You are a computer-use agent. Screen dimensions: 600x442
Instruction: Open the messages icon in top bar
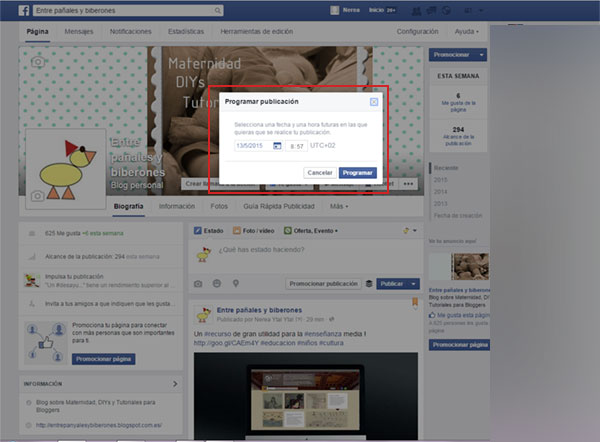(x=431, y=11)
